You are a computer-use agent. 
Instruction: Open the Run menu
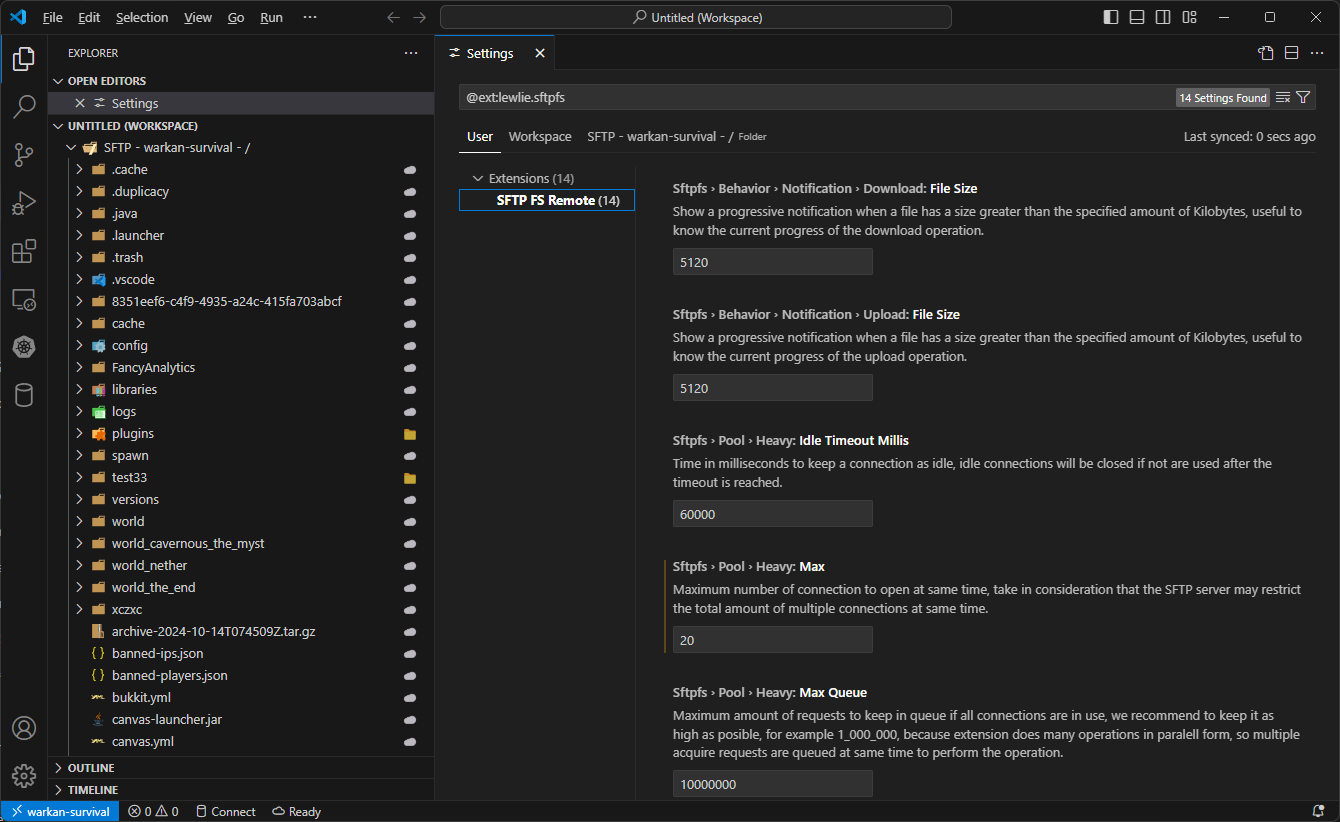[x=271, y=17]
